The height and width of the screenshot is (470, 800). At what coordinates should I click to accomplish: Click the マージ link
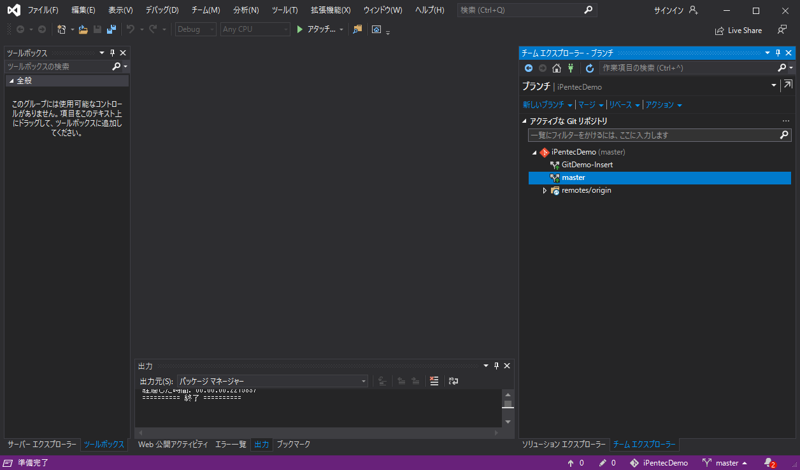click(587, 105)
